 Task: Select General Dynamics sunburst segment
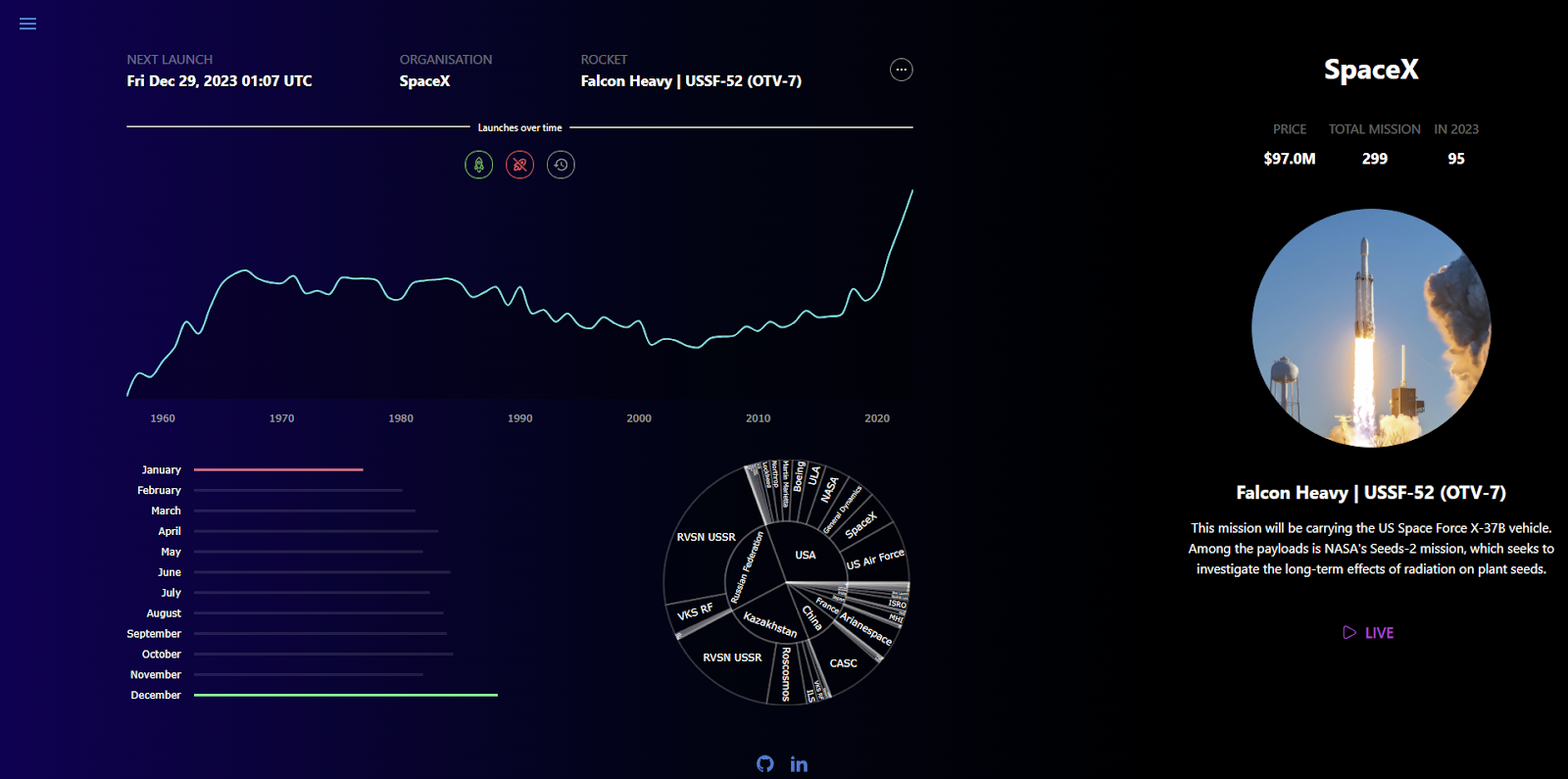842,510
